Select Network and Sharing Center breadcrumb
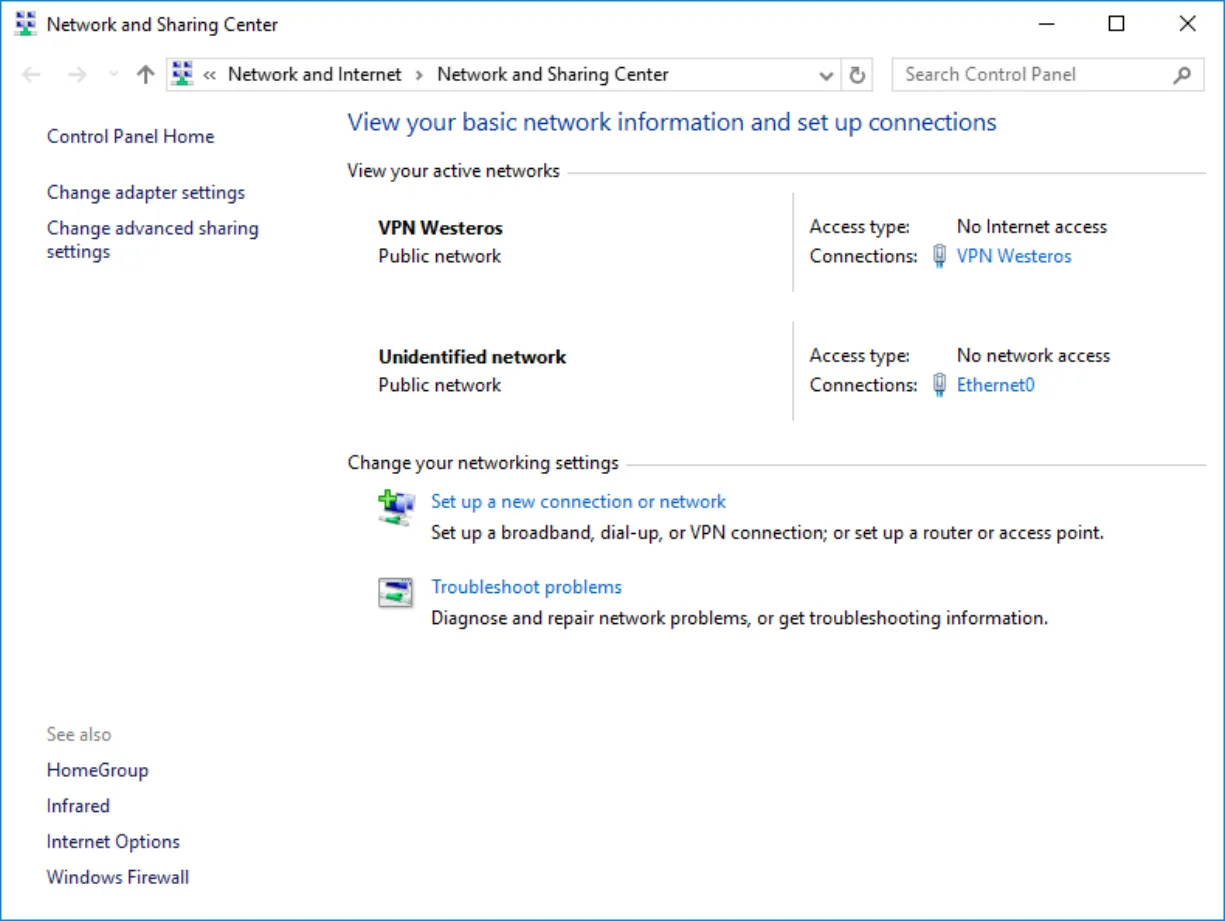The height and width of the screenshot is (921, 1225). (x=553, y=74)
